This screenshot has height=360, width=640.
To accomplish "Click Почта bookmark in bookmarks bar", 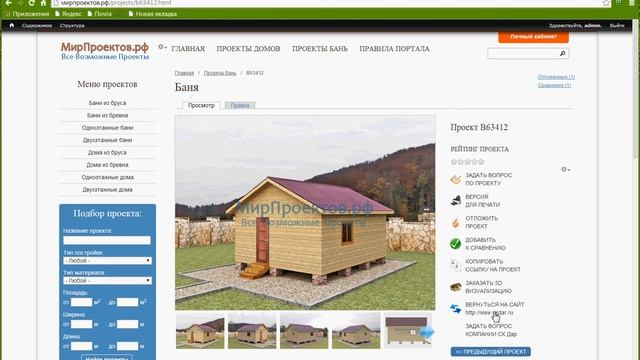I will (x=100, y=13).
